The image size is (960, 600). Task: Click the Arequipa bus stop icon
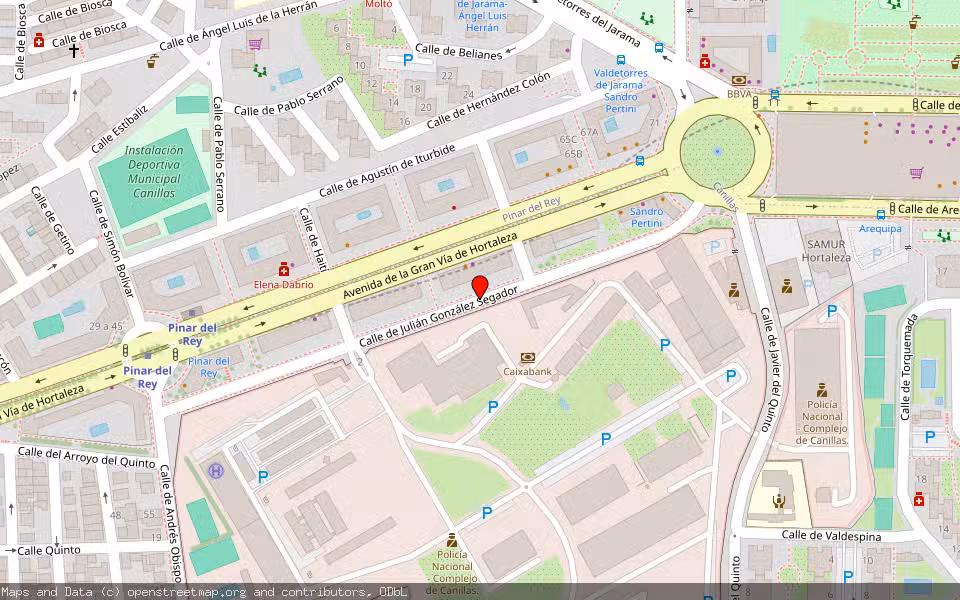coord(880,215)
